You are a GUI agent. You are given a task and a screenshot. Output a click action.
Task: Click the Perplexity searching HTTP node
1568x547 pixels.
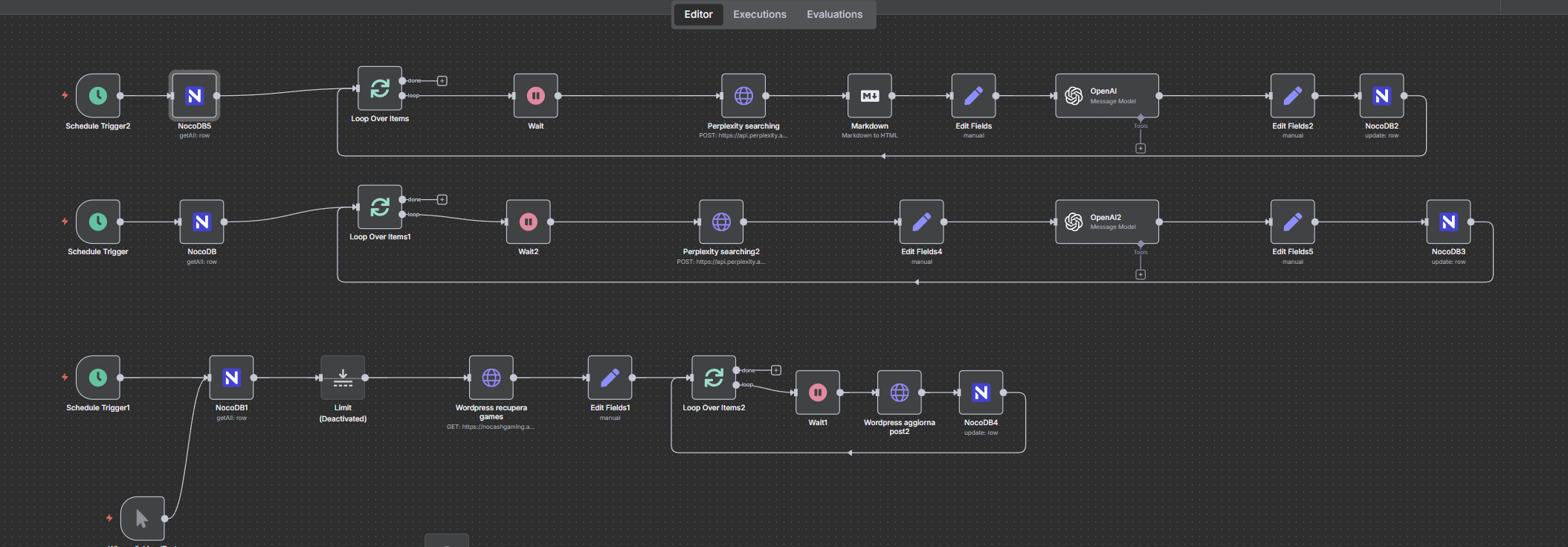pyautogui.click(x=743, y=96)
